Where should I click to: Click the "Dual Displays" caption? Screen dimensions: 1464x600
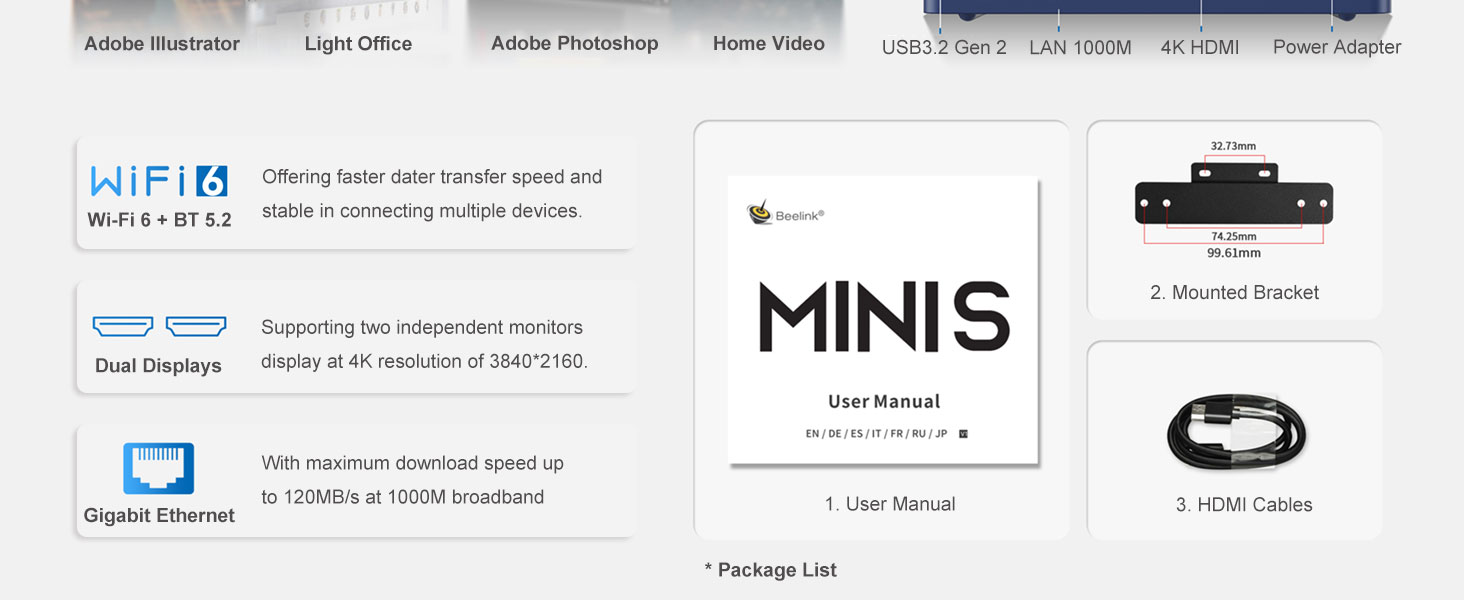point(158,366)
